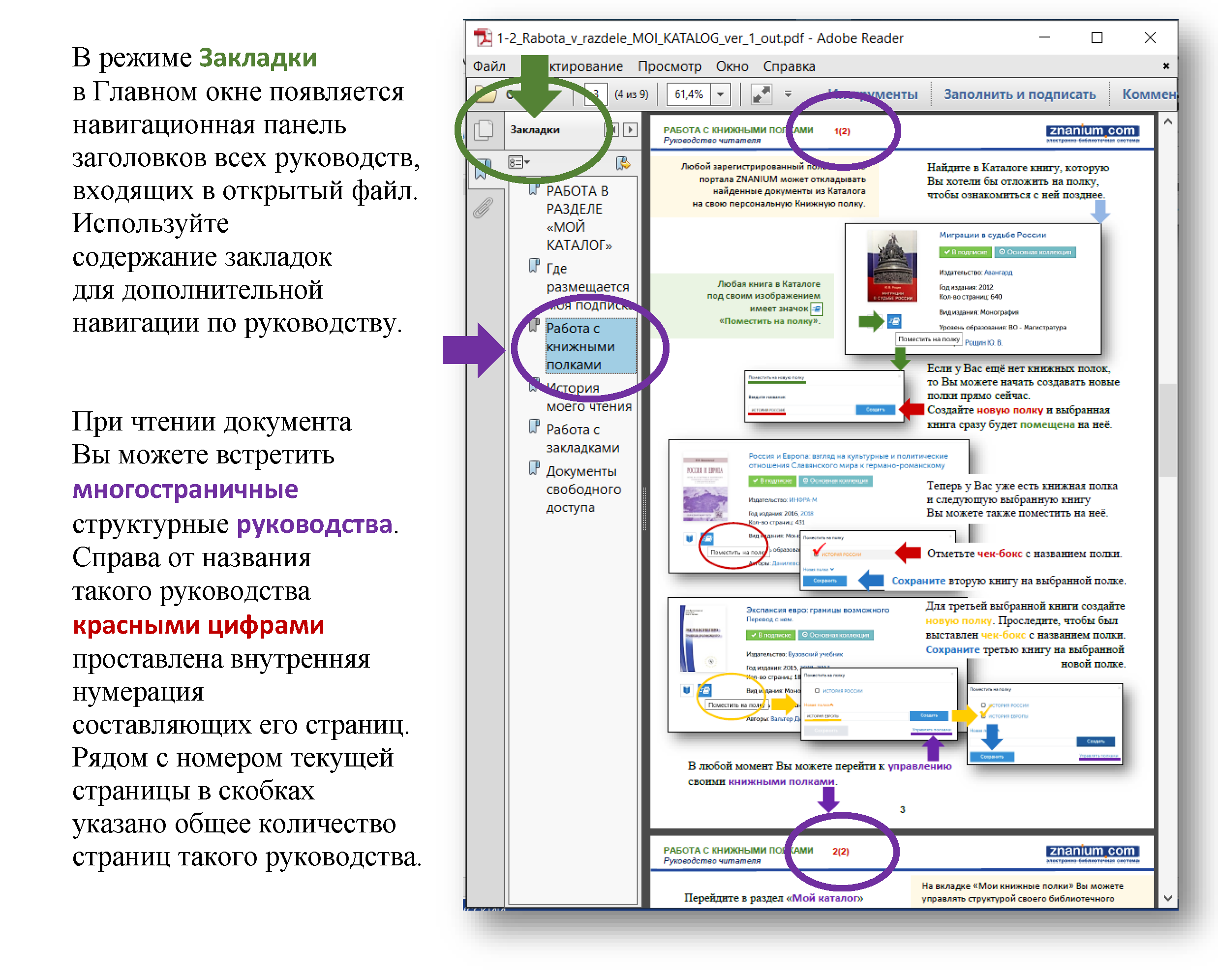Click the scroll up arrow of document
This screenshot has width=1218, height=980.
(1168, 122)
